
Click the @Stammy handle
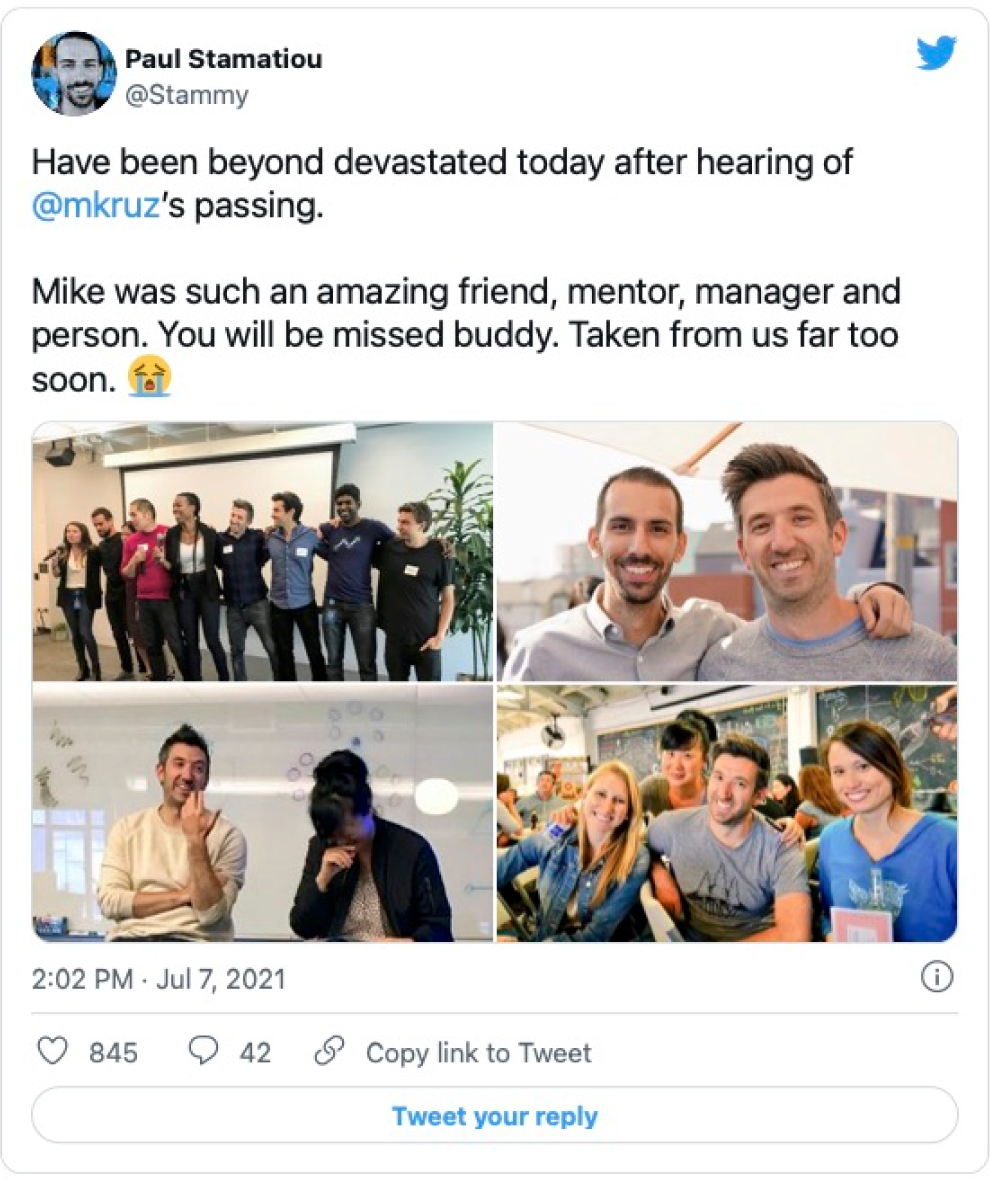pyautogui.click(x=187, y=96)
